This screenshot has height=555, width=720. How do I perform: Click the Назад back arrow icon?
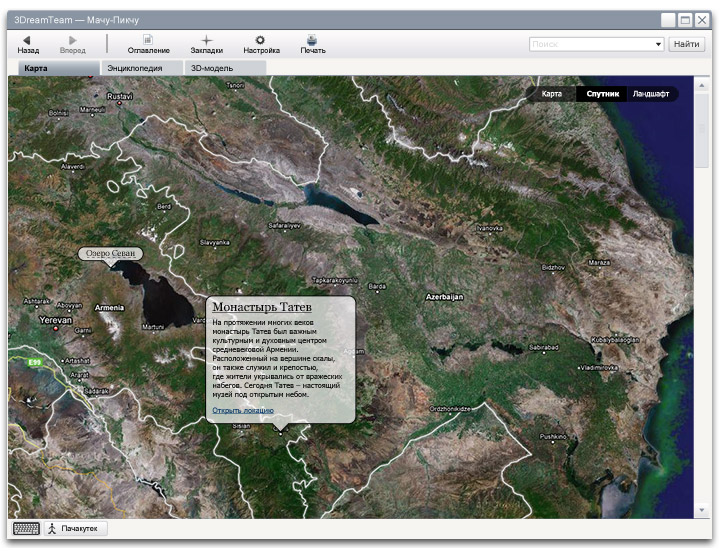[27, 40]
